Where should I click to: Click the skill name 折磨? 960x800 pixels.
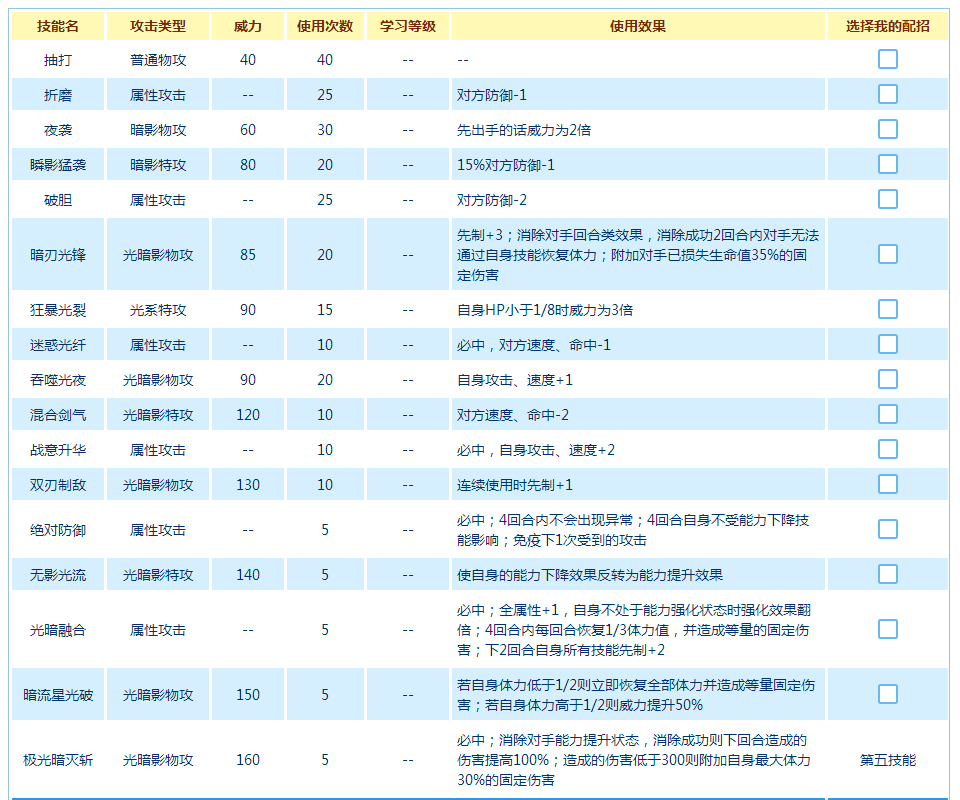58,95
